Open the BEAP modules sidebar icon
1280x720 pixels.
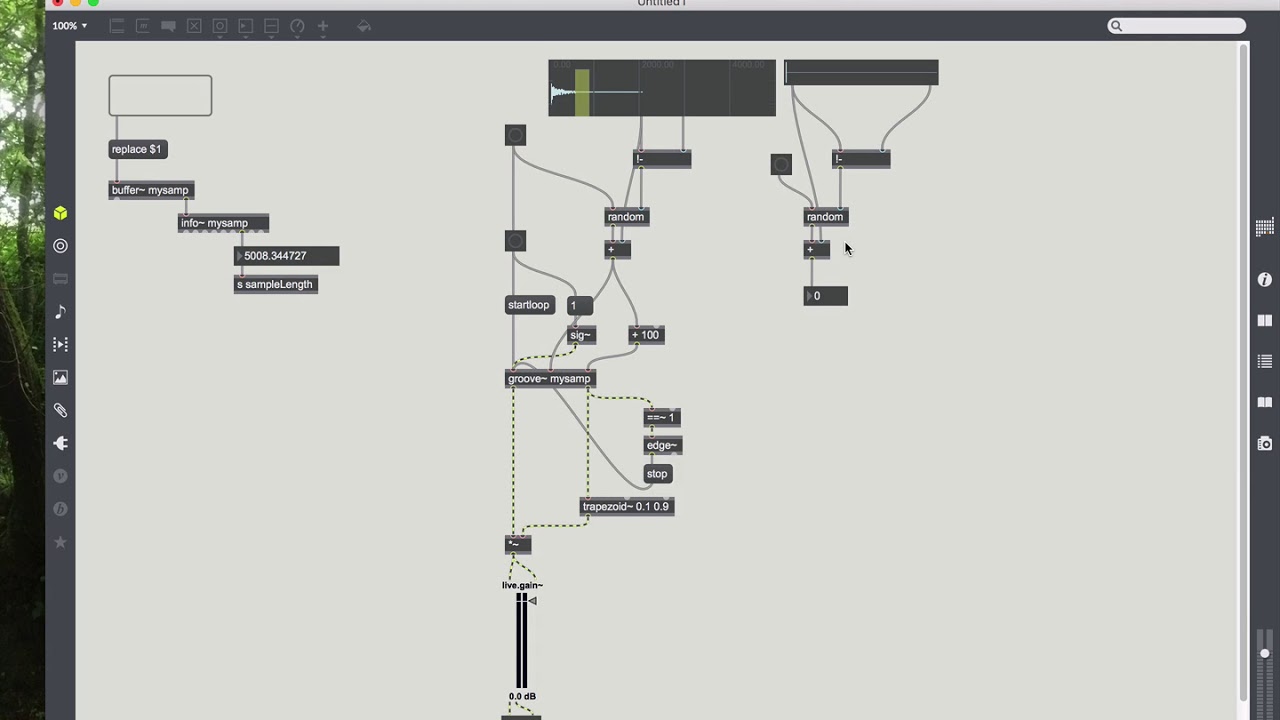[x=60, y=509]
